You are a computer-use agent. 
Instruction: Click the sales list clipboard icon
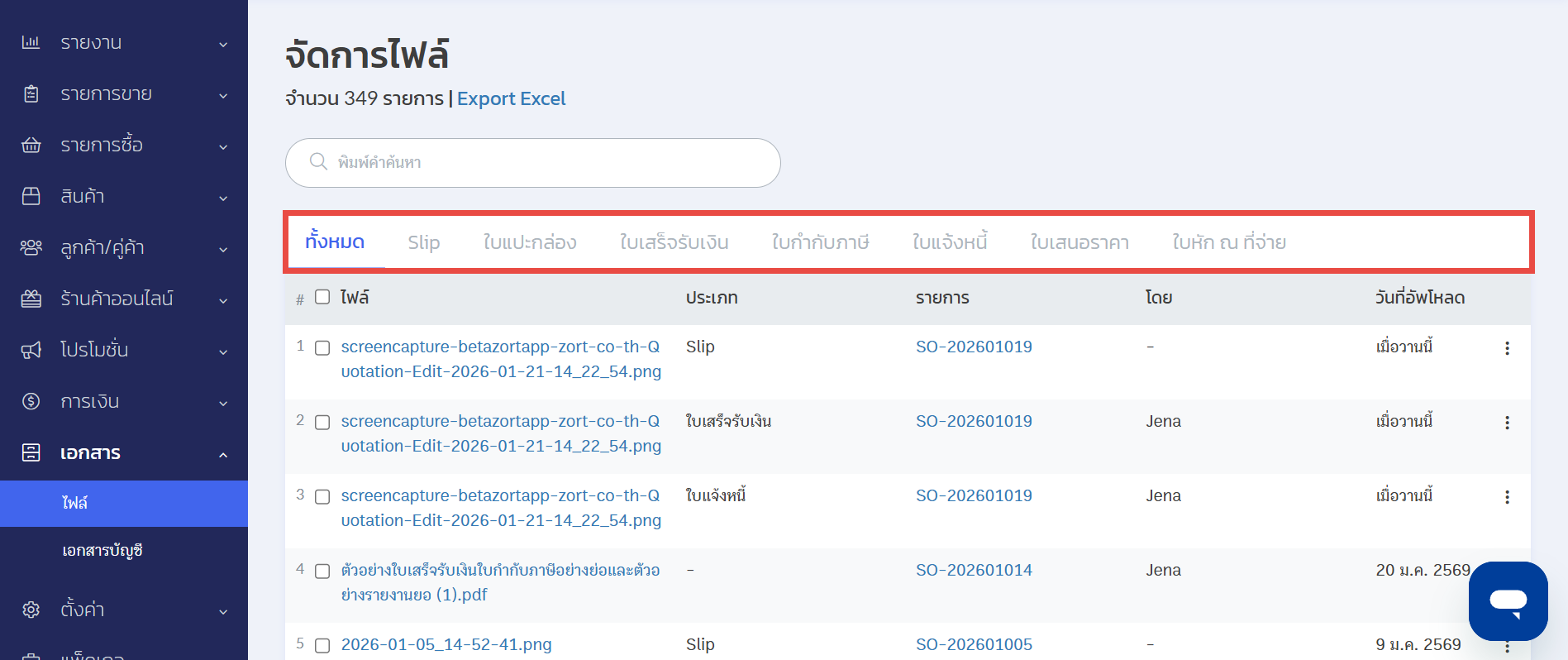coord(31,93)
